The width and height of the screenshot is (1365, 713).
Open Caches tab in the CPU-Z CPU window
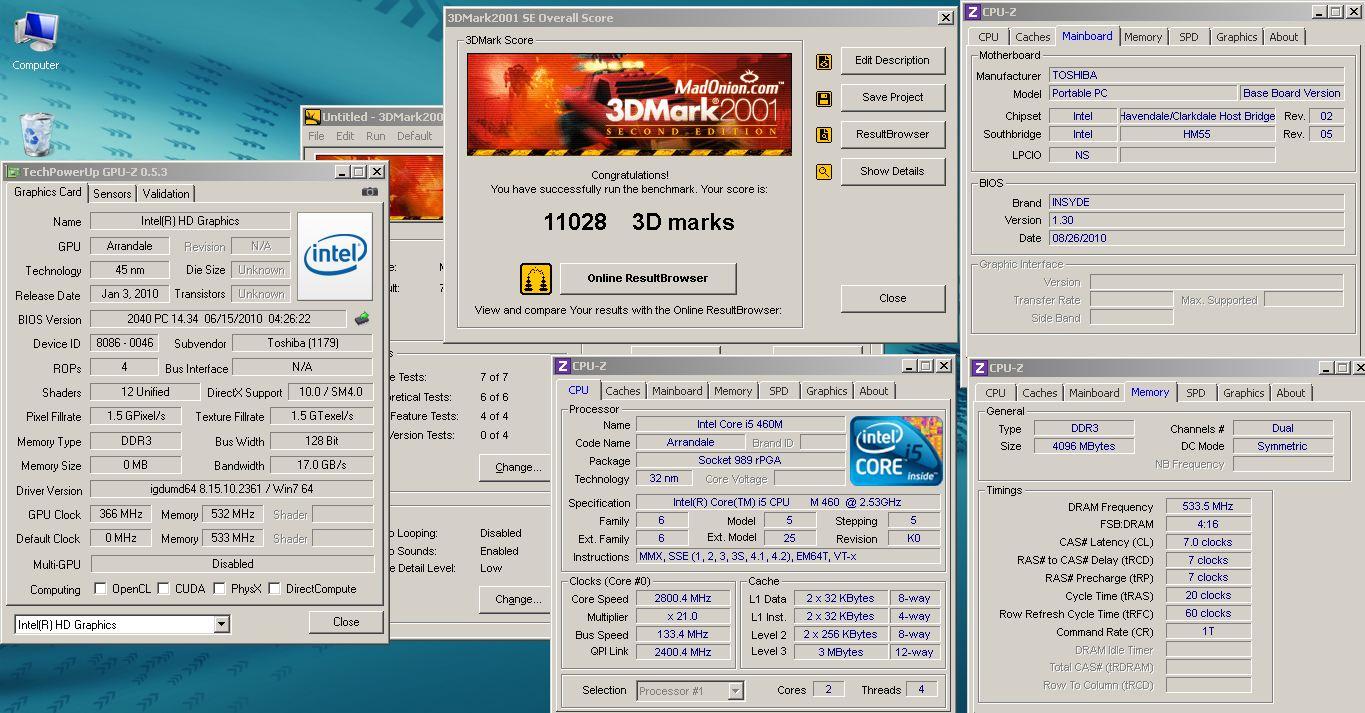click(623, 391)
